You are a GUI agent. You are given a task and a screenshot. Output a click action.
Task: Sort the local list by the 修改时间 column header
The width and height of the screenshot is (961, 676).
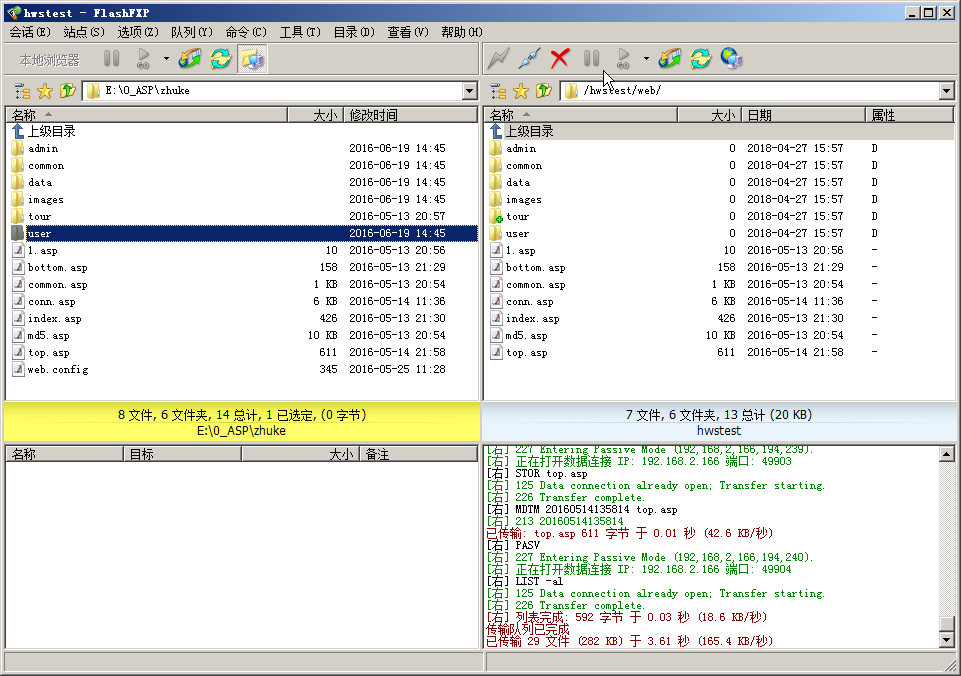pyautogui.click(x=373, y=115)
